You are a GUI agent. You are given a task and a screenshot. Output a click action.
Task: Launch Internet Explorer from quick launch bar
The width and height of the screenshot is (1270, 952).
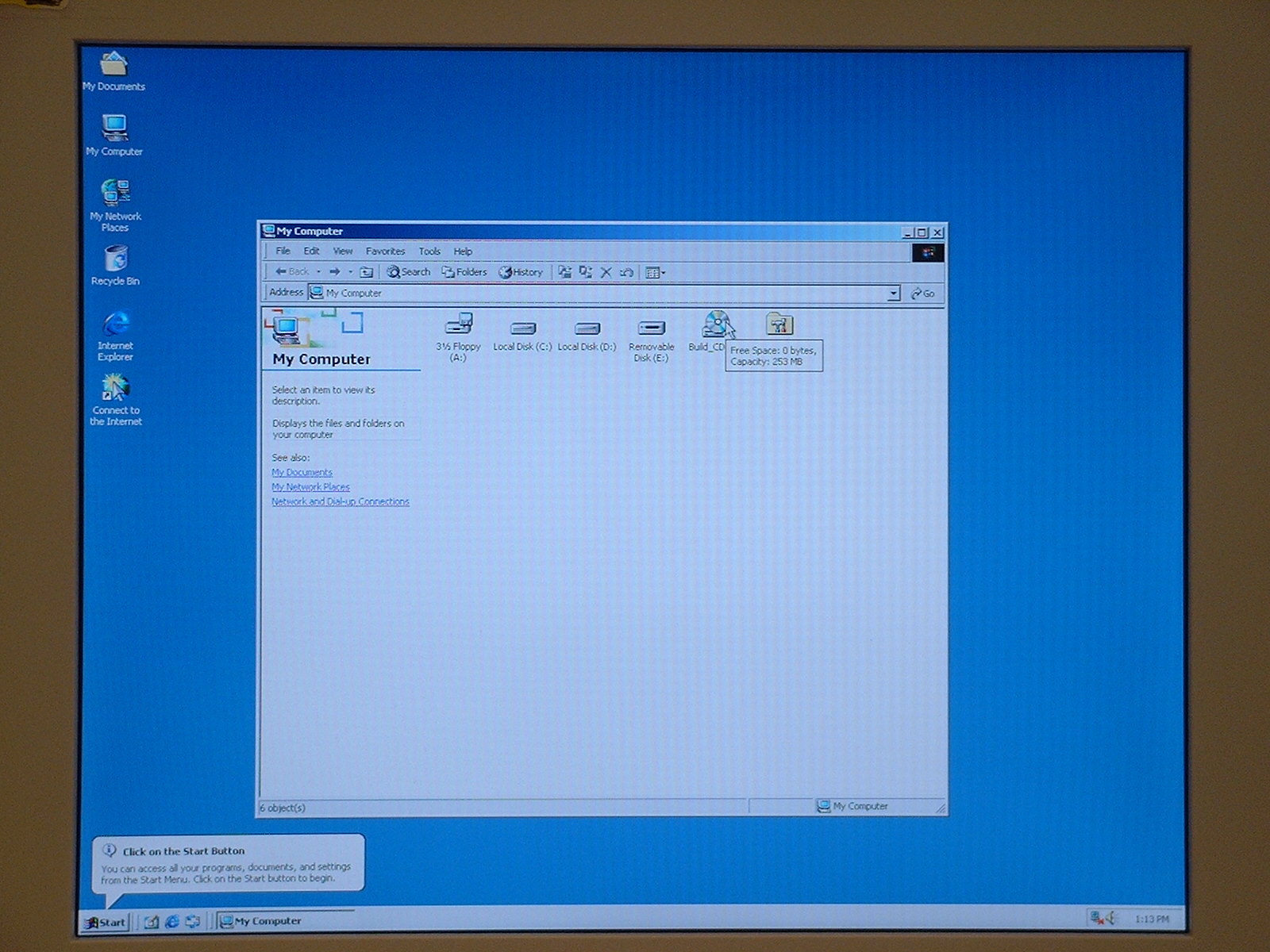pyautogui.click(x=171, y=922)
